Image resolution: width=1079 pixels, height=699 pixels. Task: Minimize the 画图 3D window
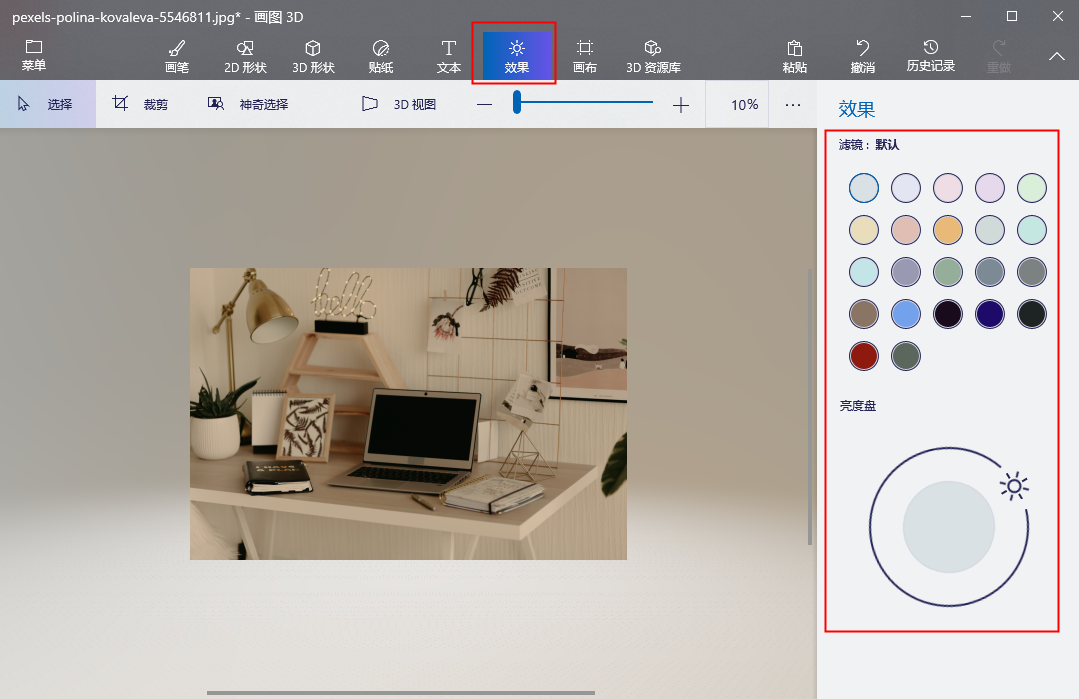[x=966, y=16]
